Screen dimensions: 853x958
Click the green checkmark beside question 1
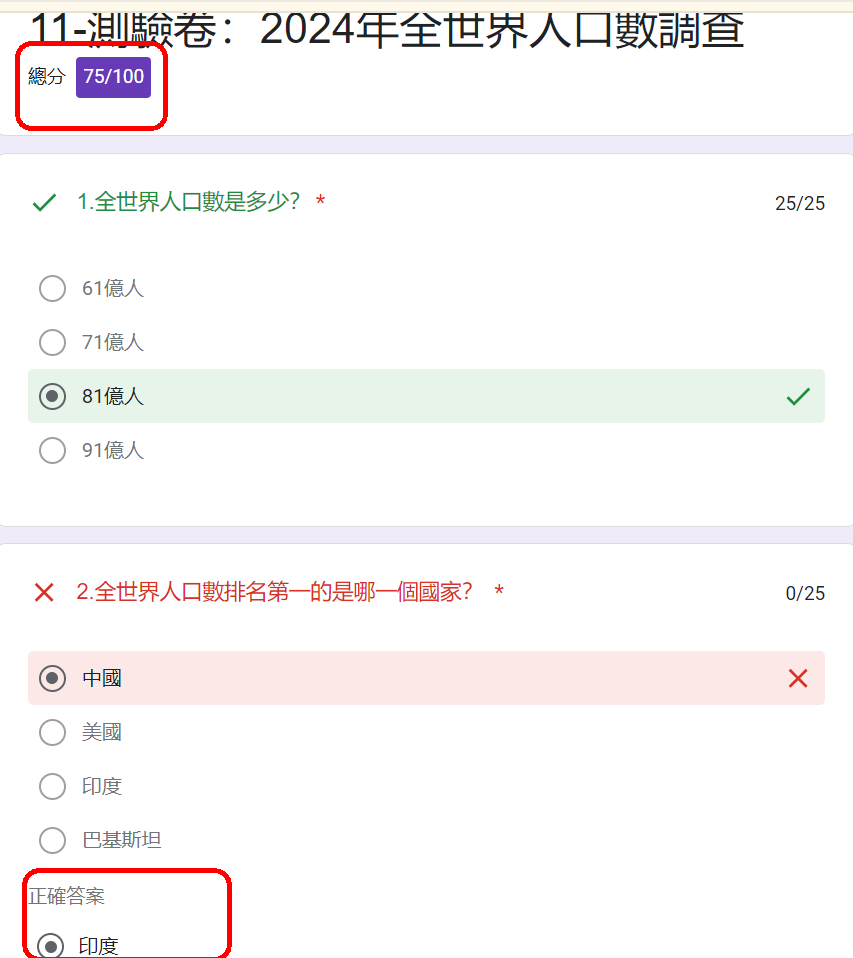point(44,204)
